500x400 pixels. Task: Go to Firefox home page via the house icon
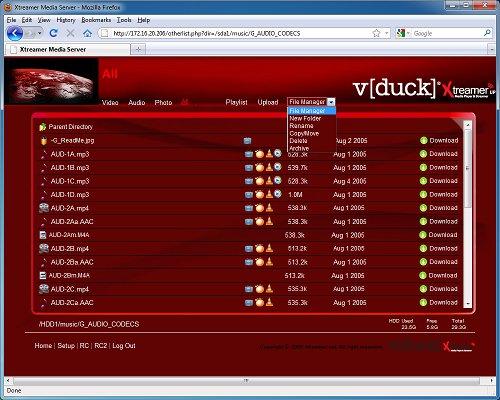87,33
